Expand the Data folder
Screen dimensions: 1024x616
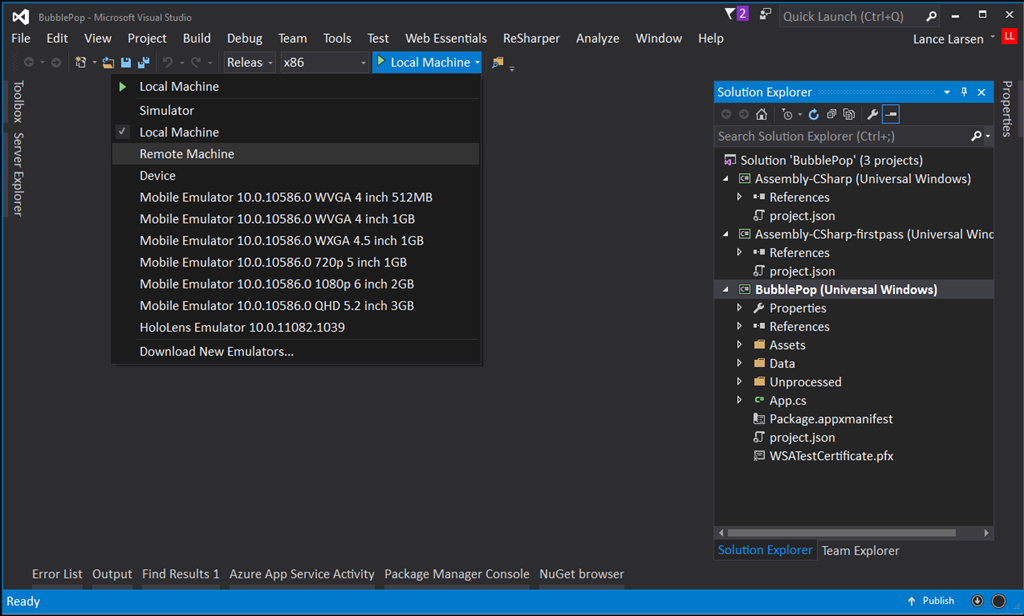click(739, 363)
